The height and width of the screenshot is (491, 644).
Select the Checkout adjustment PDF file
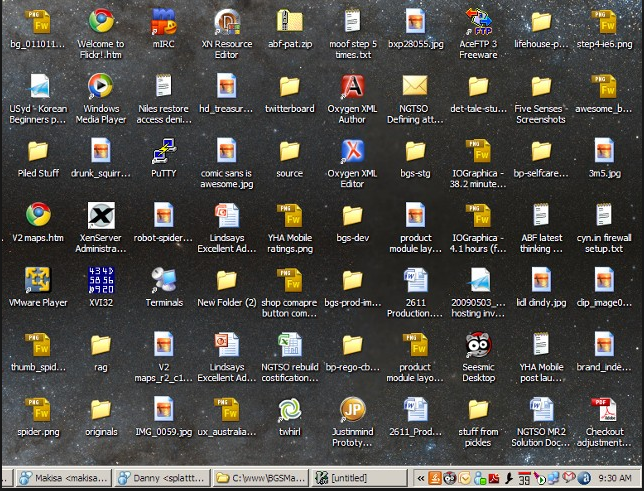click(x=603, y=410)
